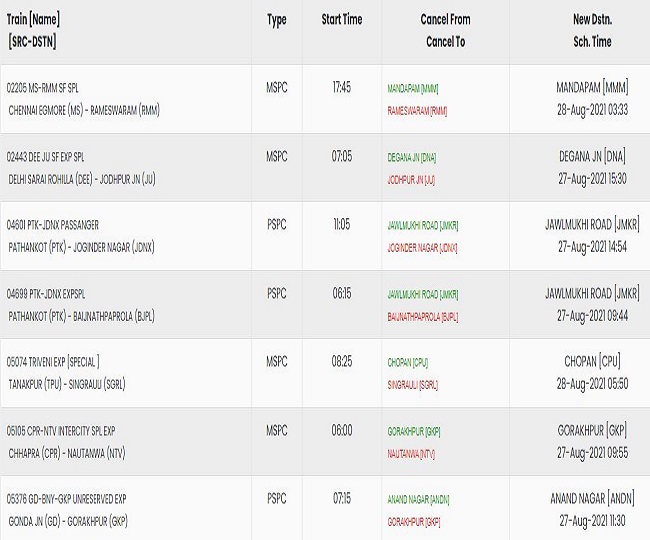Open 05105 CPR-NTV INTERCITY SPL EXP
Screen dimensions: 650x540
tap(61, 431)
